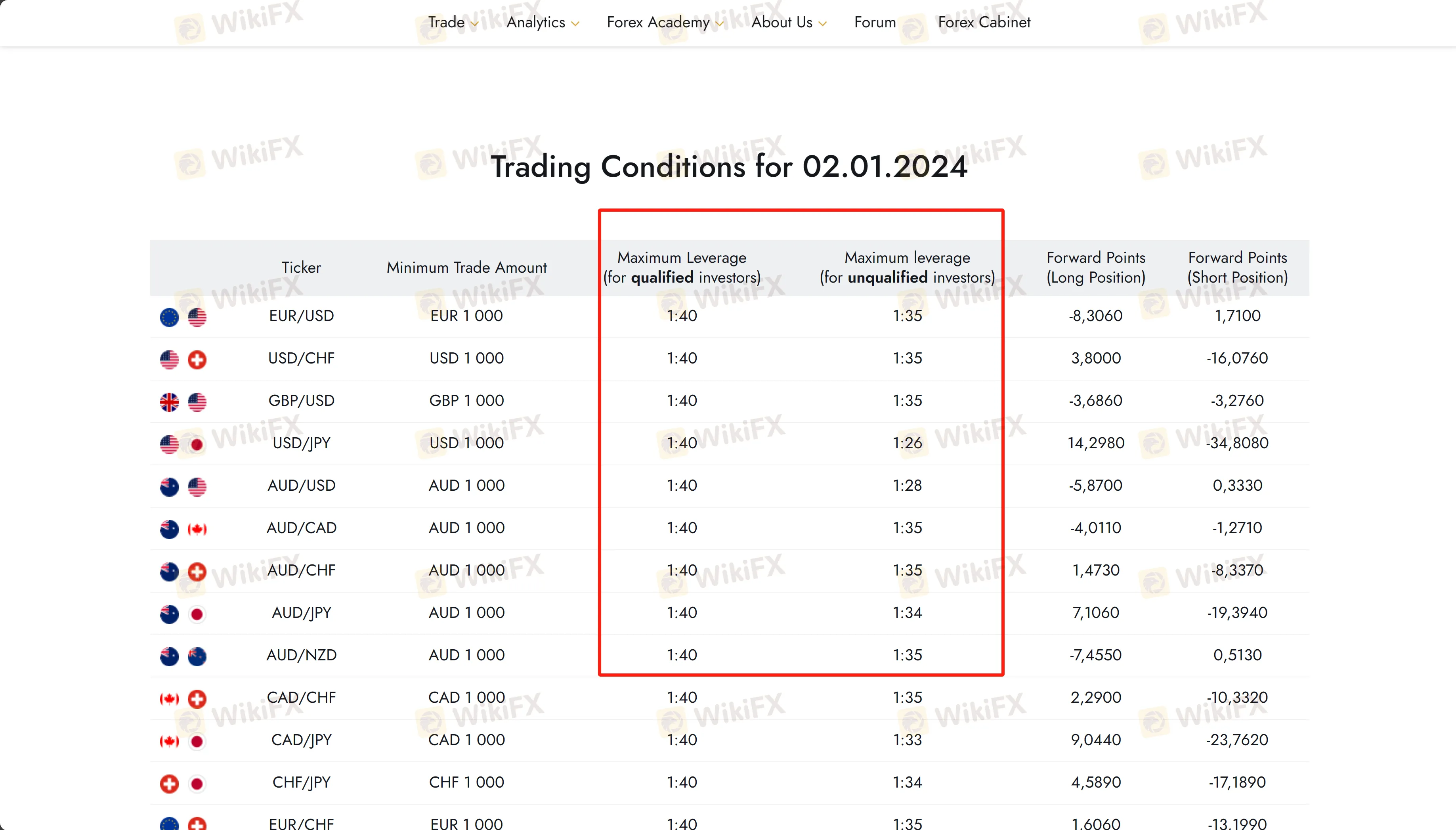
Task: Click the EU flag in EUR/USD row
Action: tap(169, 317)
